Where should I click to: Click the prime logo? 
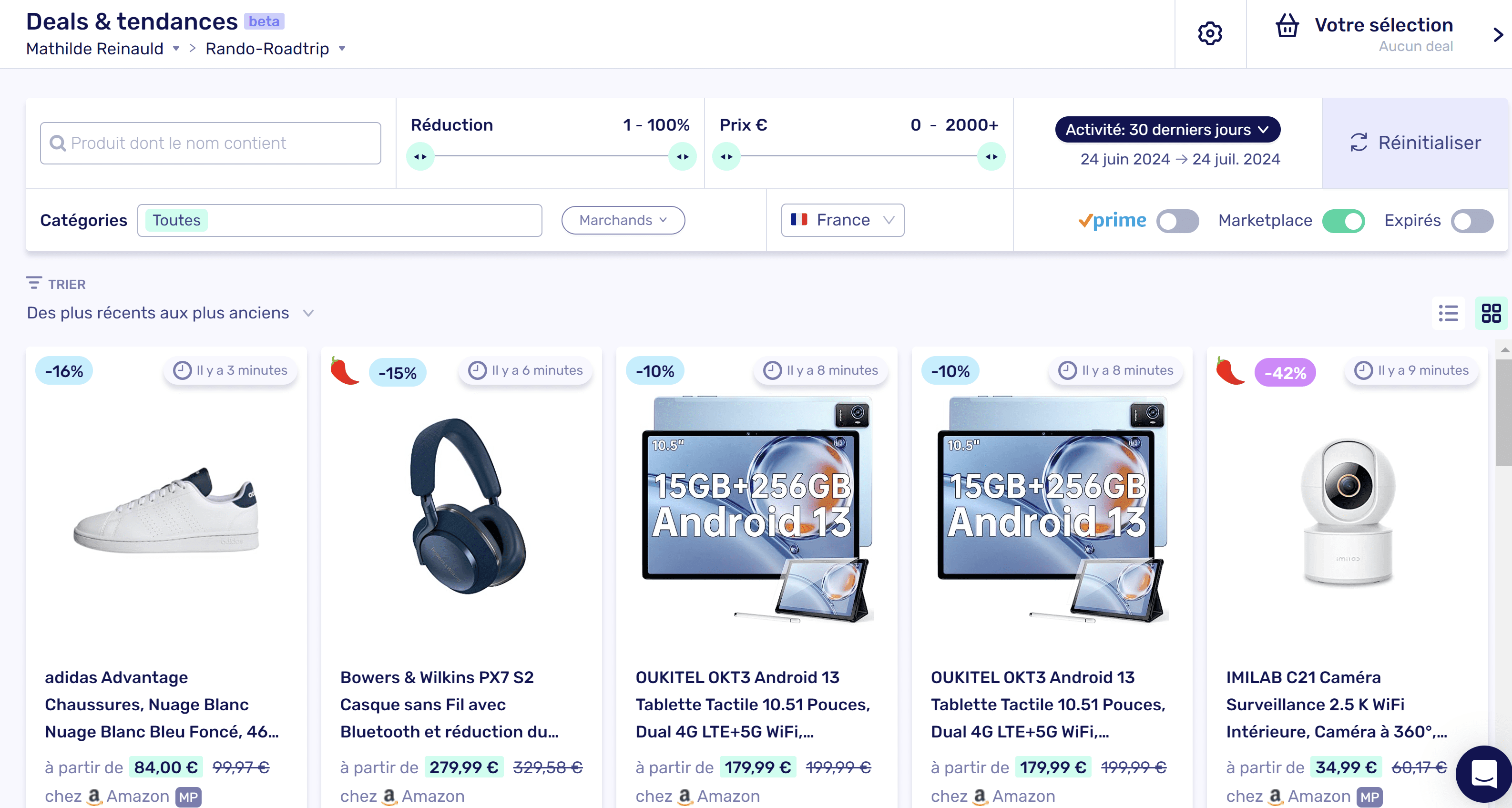[x=1112, y=221]
